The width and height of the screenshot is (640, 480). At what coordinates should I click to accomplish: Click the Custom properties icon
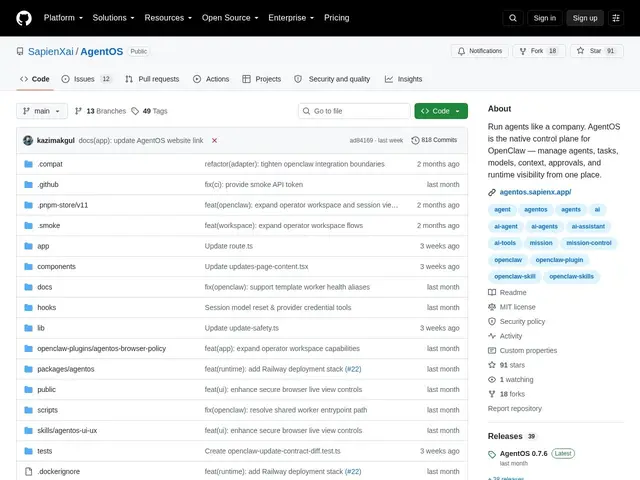pos(492,351)
